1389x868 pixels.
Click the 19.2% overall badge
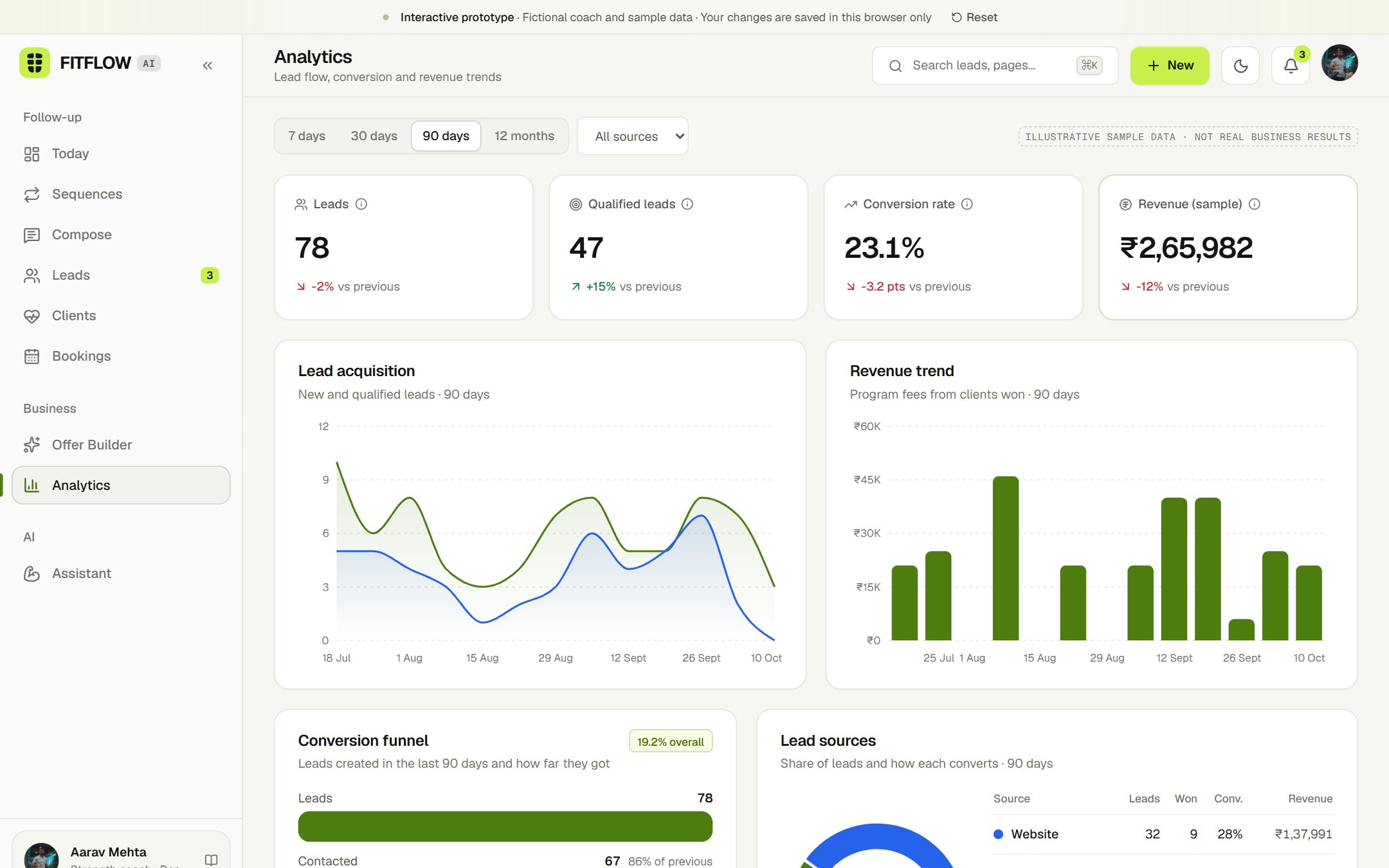pyautogui.click(x=670, y=741)
